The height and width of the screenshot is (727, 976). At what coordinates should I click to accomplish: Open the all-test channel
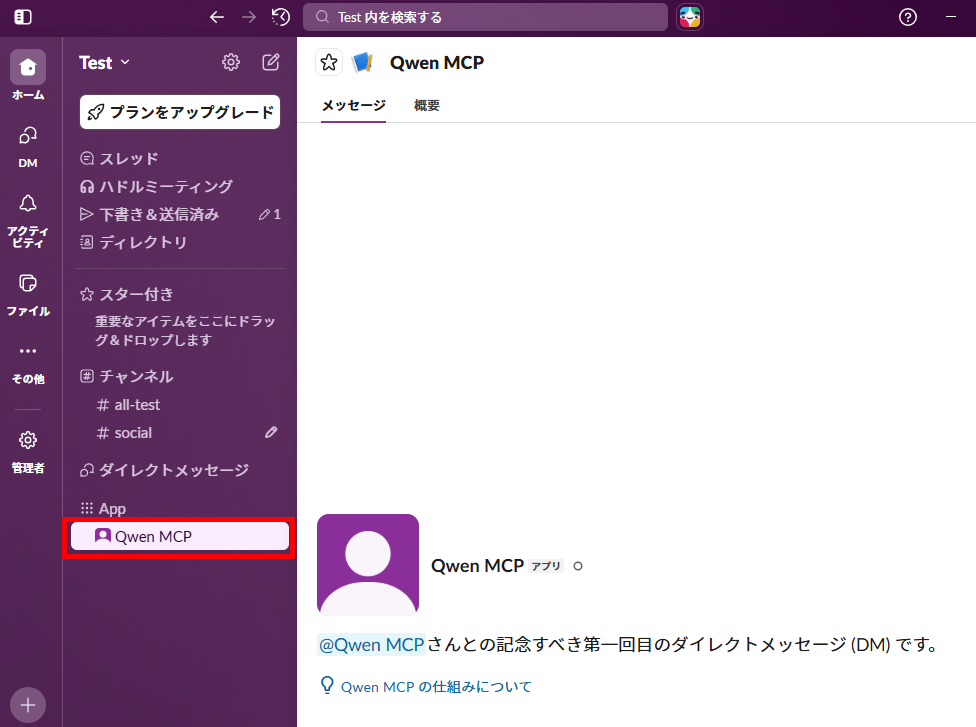point(137,405)
